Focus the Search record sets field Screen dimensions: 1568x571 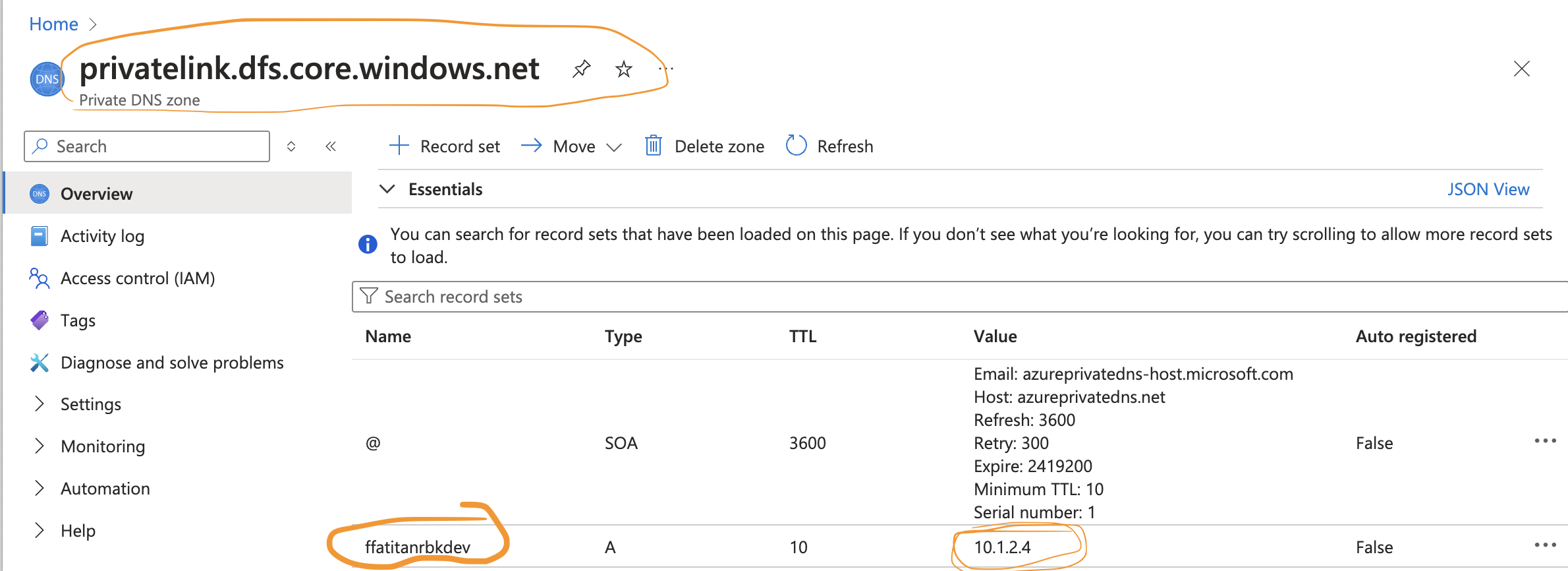pyautogui.click(x=960, y=297)
